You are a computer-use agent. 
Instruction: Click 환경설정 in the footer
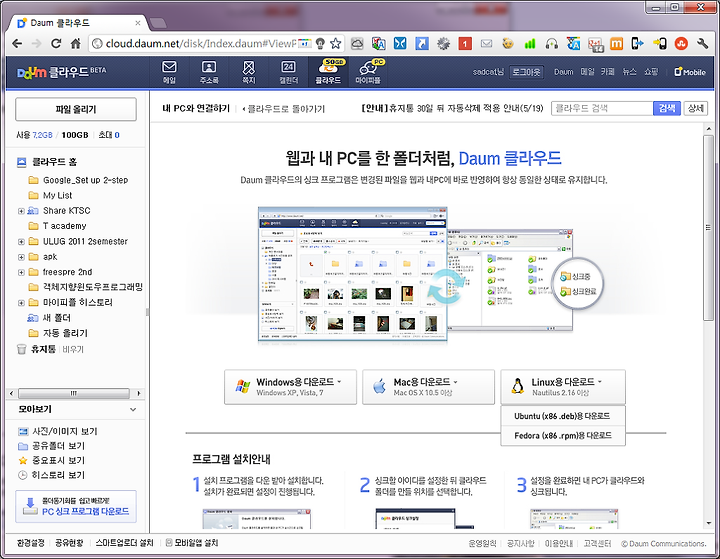click(31, 543)
